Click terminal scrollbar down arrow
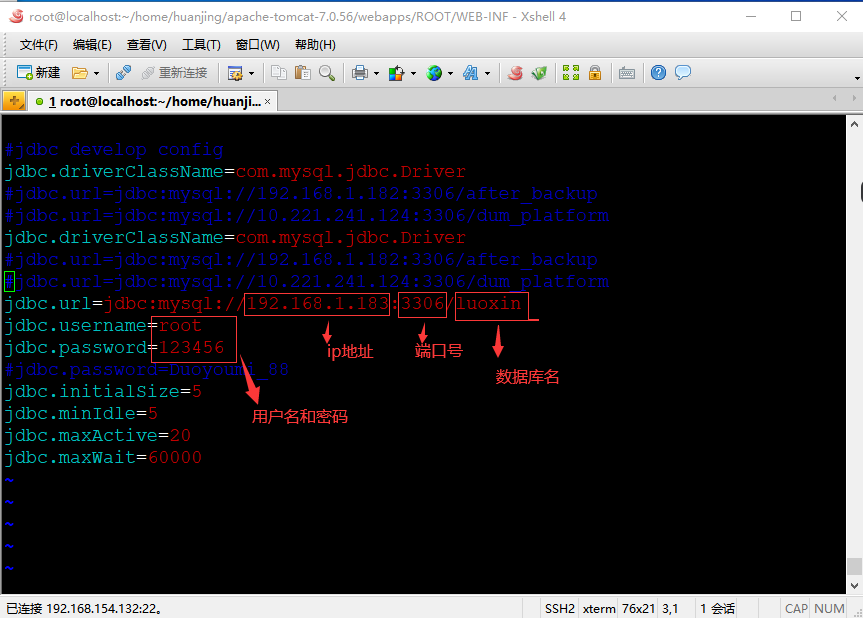 [x=854, y=586]
